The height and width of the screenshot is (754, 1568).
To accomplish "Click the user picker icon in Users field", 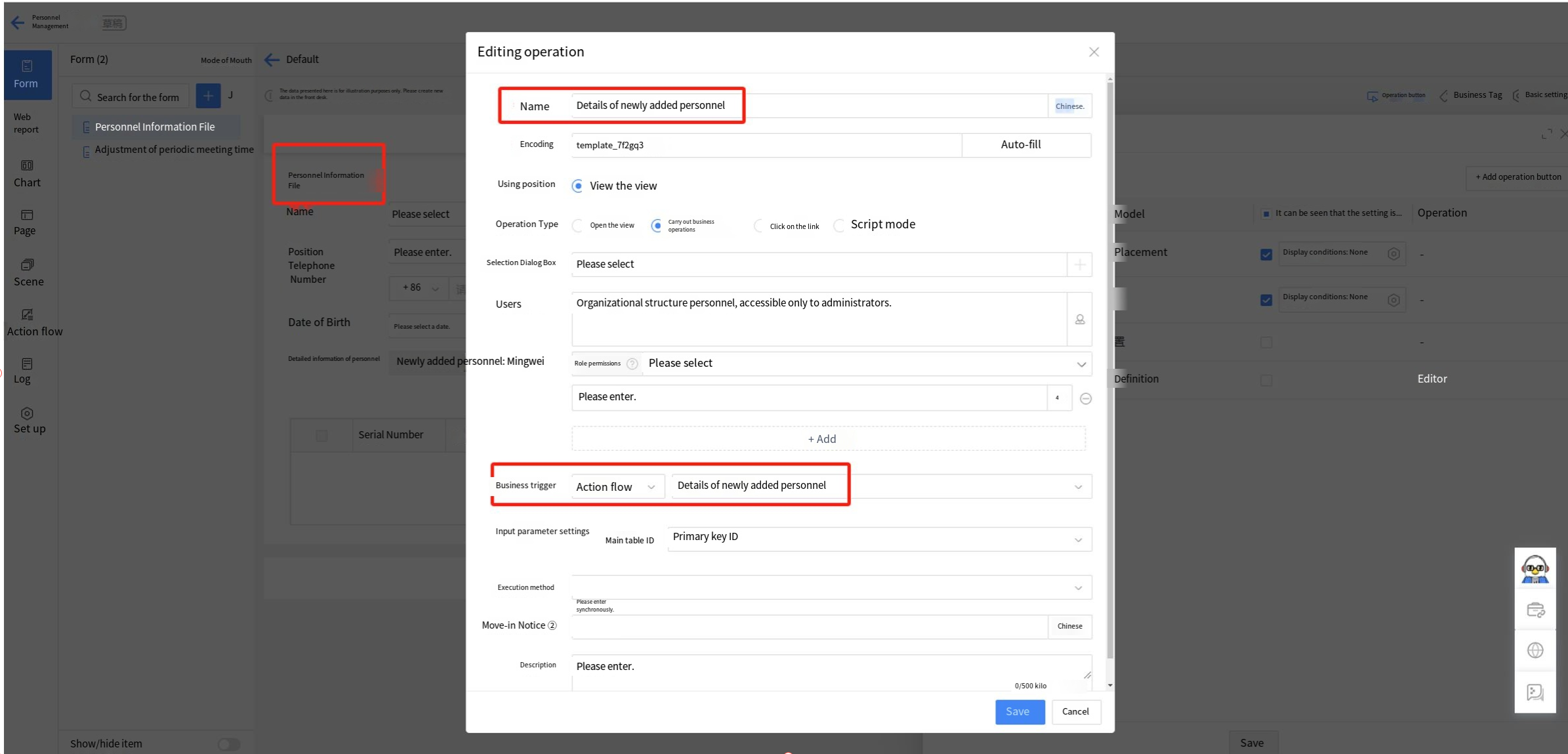I will tap(1079, 320).
